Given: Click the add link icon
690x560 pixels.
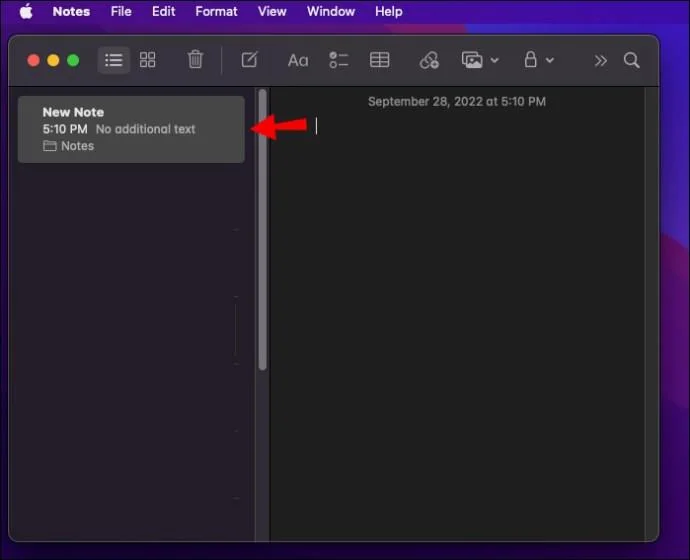Looking at the screenshot, I should pyautogui.click(x=429, y=60).
